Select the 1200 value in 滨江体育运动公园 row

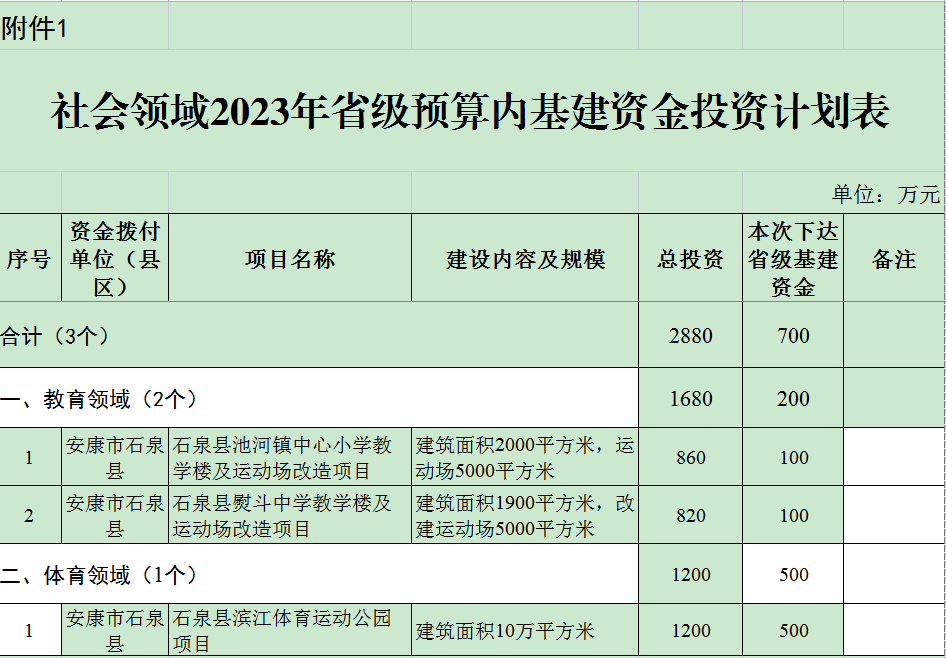(x=690, y=630)
